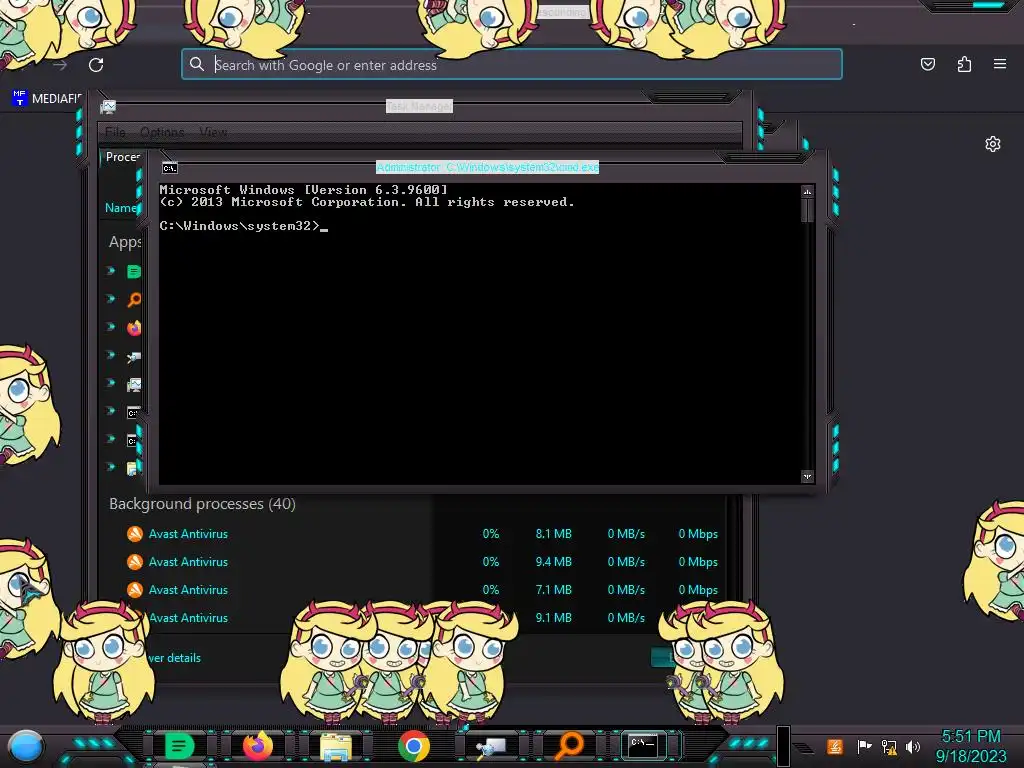Select Task Manager icon in Apps list
This screenshot has width=1024, height=768.
[x=134, y=384]
